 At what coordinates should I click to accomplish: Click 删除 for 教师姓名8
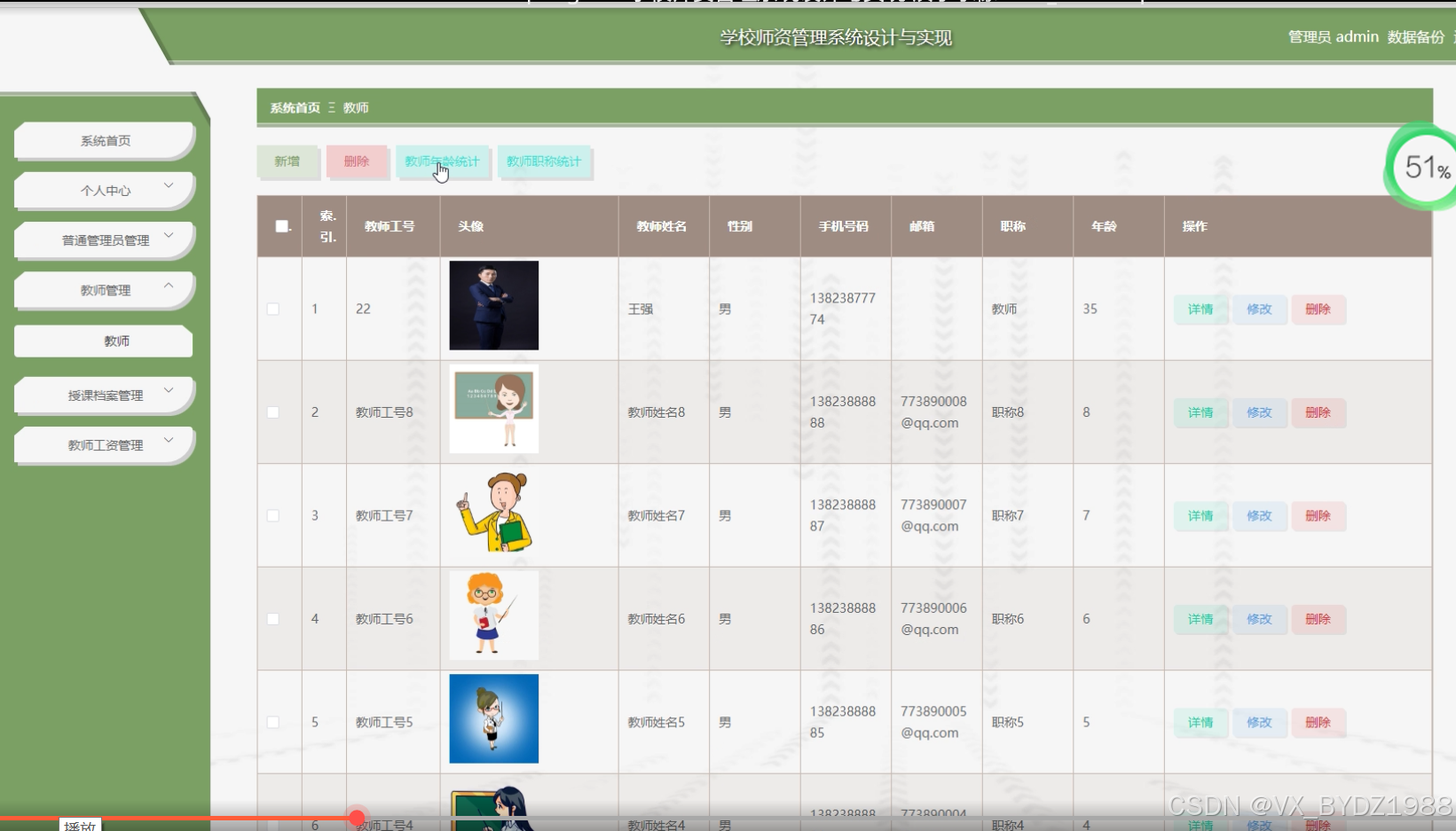point(1318,412)
